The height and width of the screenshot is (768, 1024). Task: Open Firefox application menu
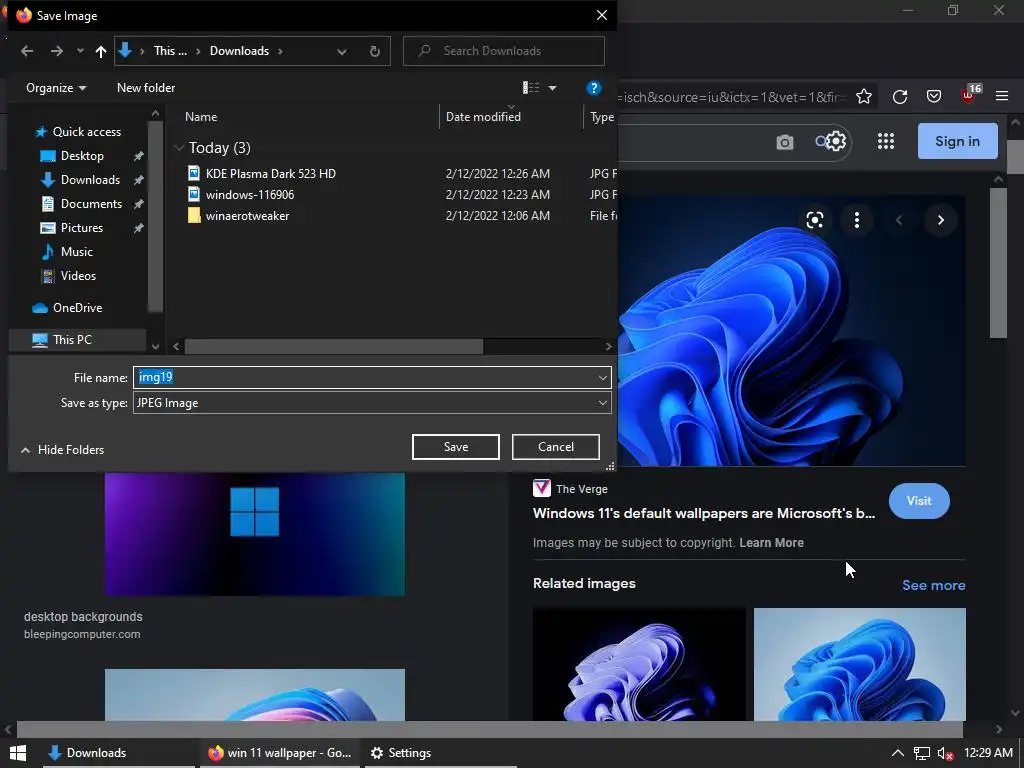[x=1002, y=97]
